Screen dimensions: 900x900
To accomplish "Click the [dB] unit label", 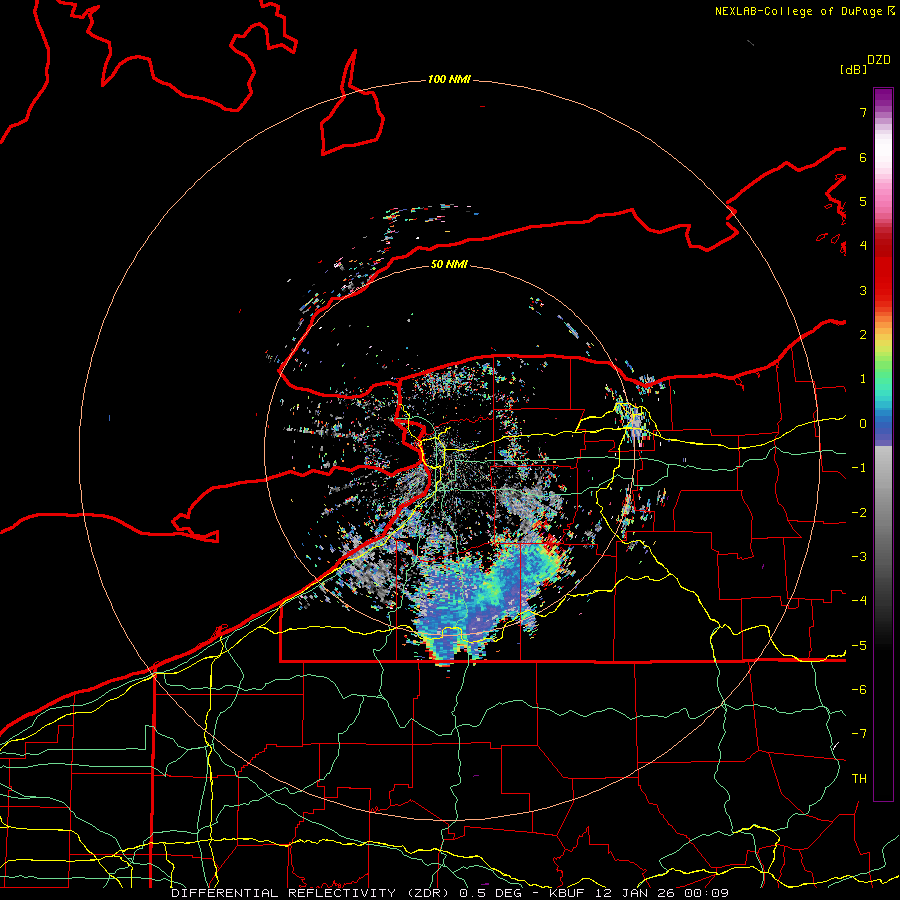I will [x=853, y=70].
